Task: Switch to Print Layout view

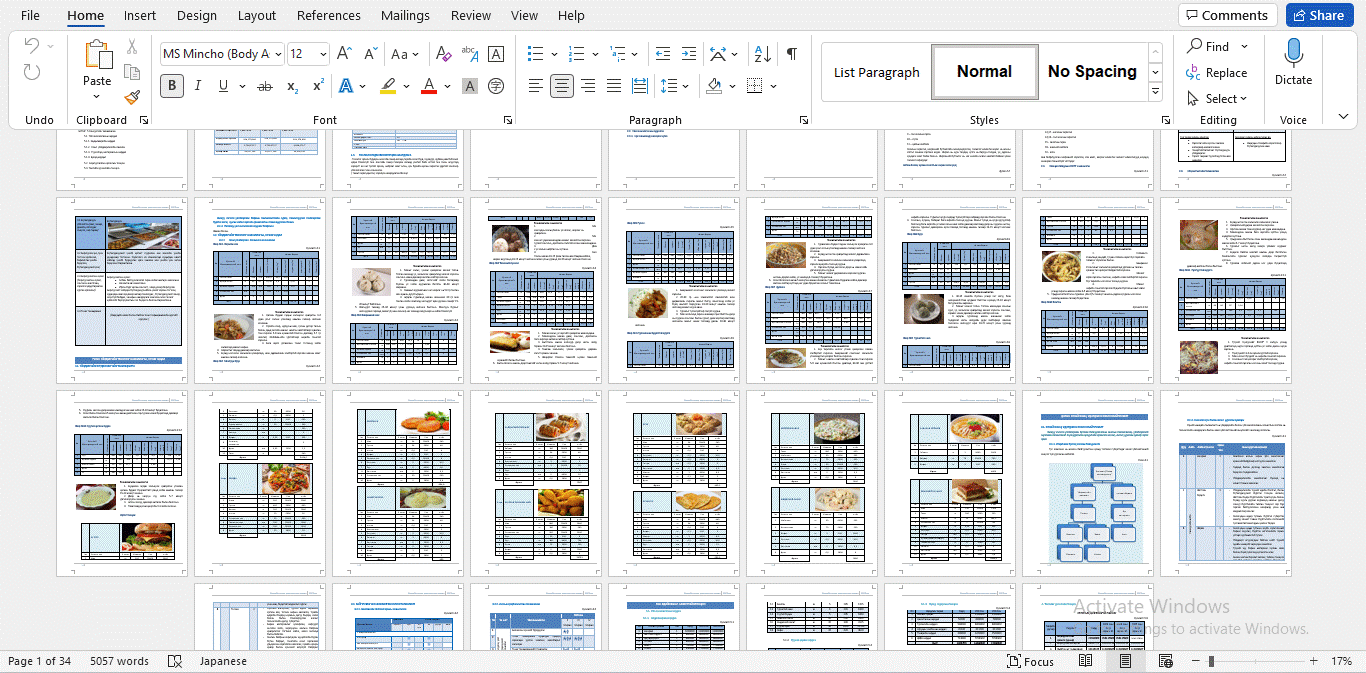Action: [1125, 661]
